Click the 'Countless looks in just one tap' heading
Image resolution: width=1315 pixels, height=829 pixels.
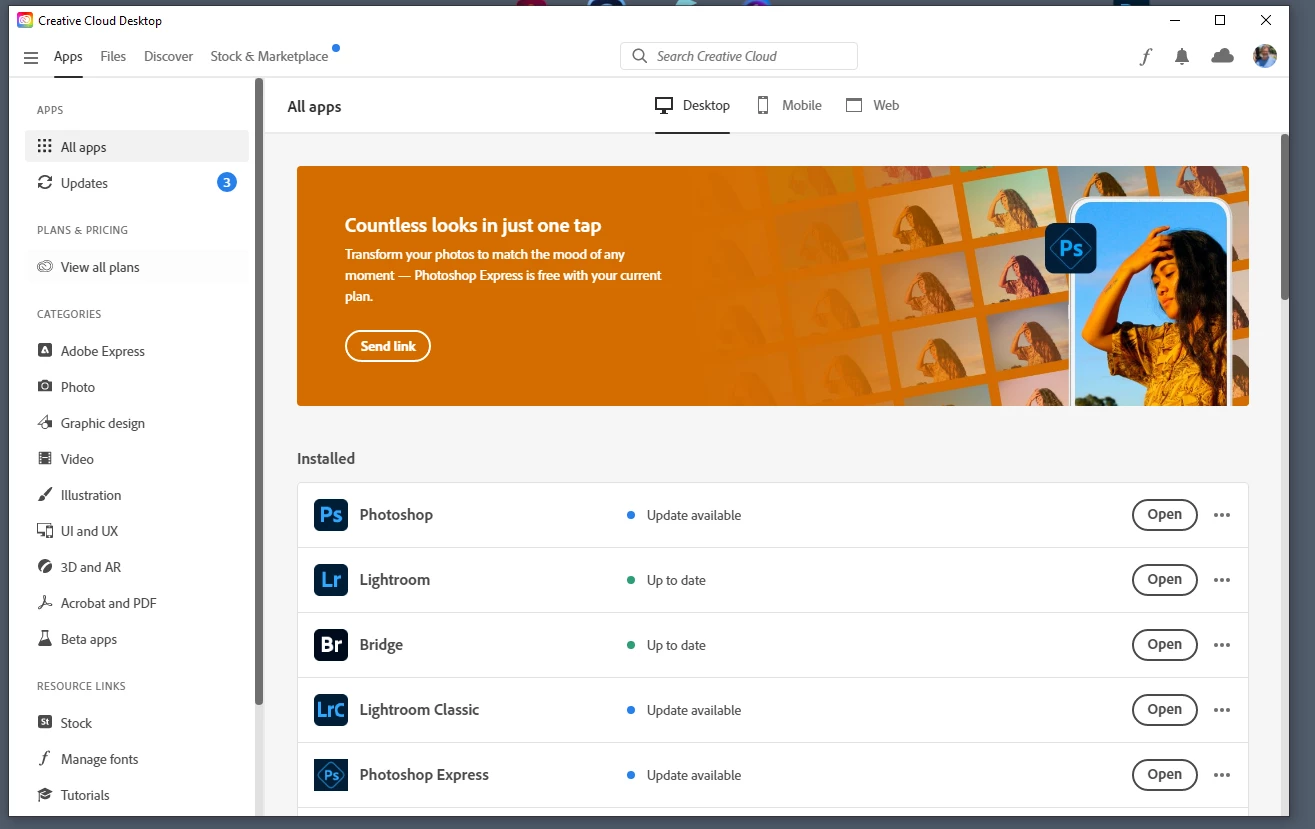coord(473,225)
